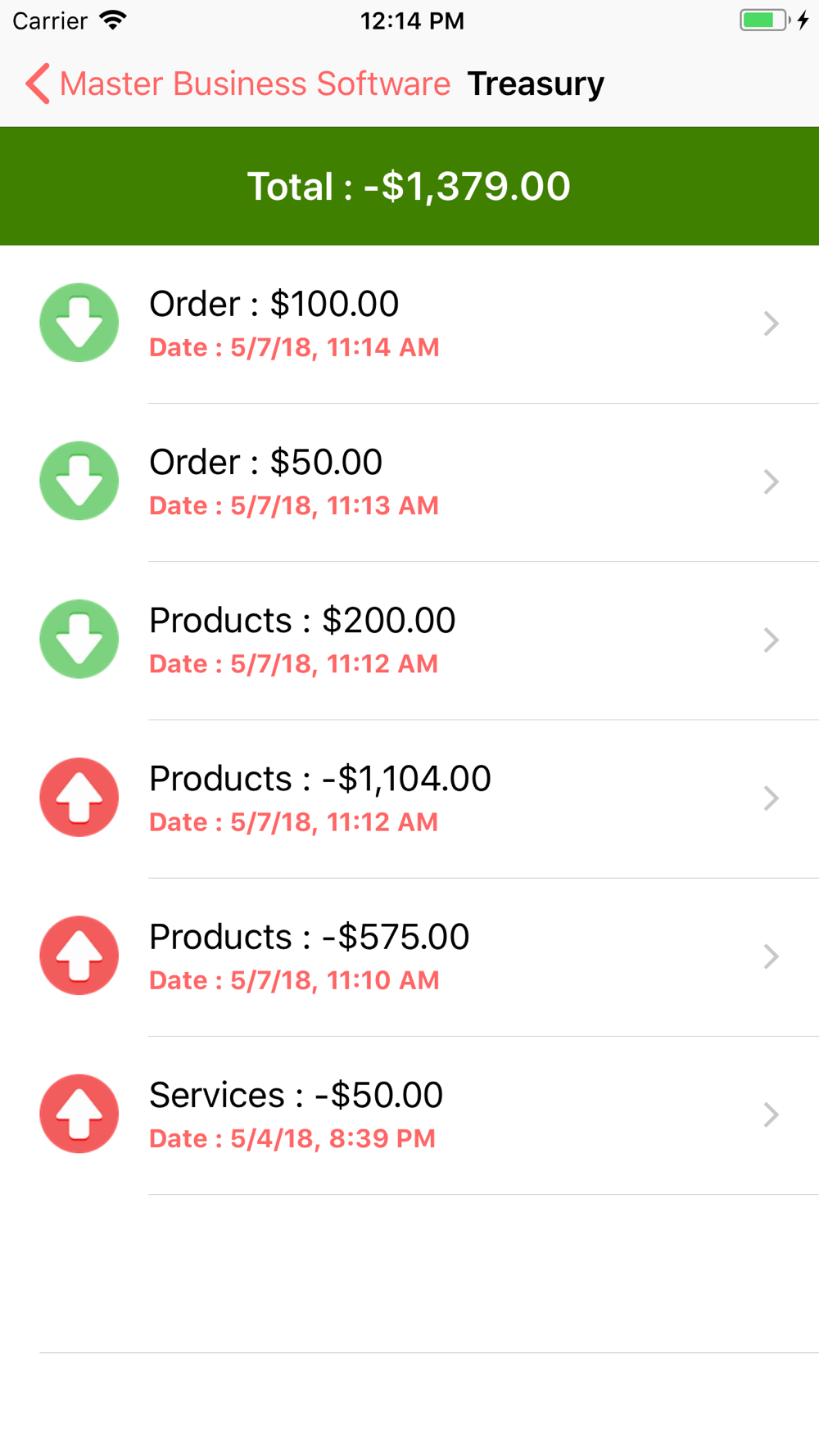This screenshot has width=819, height=1456.
Task: Tap the battery icon in status bar
Action: point(764,20)
